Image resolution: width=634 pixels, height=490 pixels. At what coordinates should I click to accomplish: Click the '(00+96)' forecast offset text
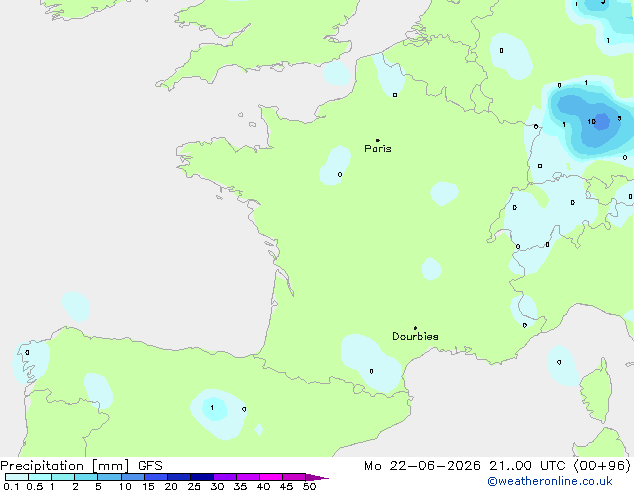(x=602, y=466)
